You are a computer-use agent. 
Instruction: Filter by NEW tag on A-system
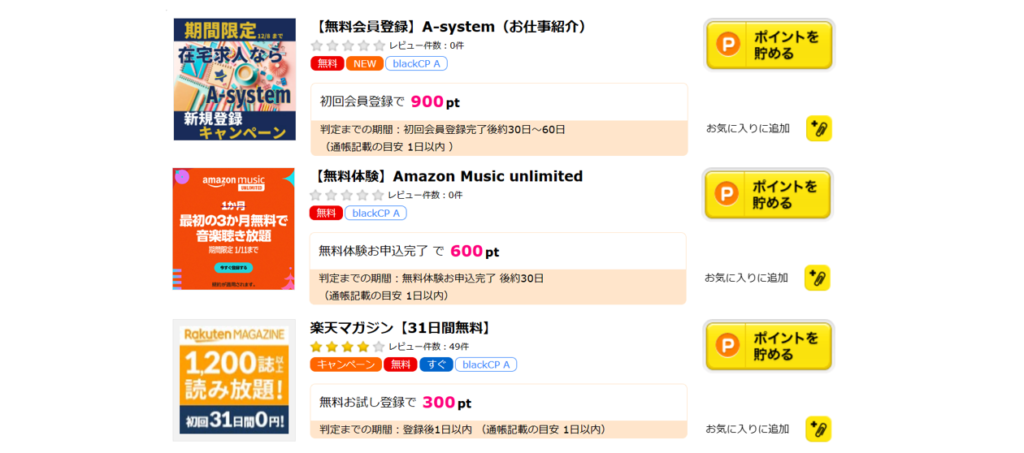[x=364, y=64]
